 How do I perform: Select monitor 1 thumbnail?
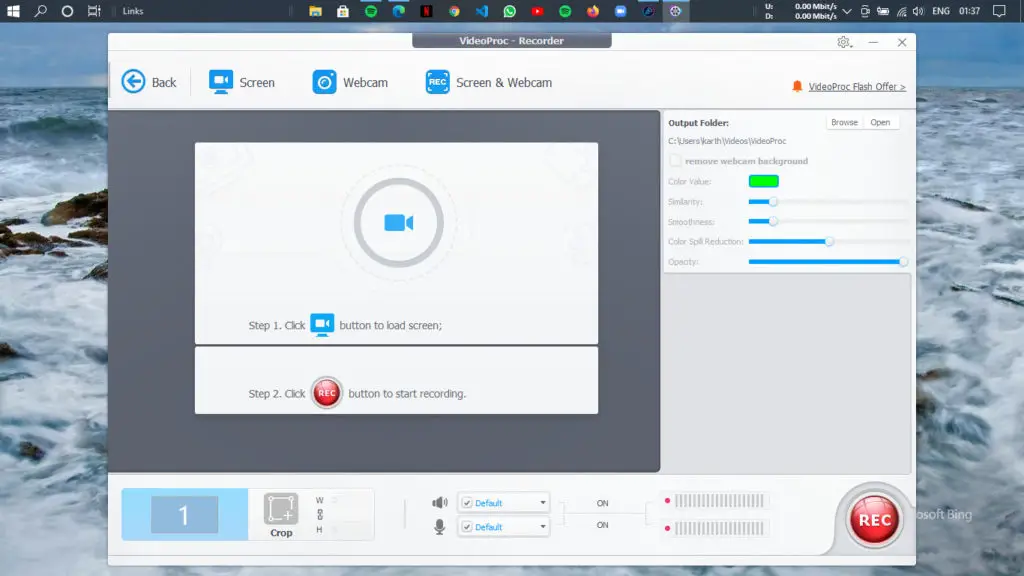pos(185,515)
